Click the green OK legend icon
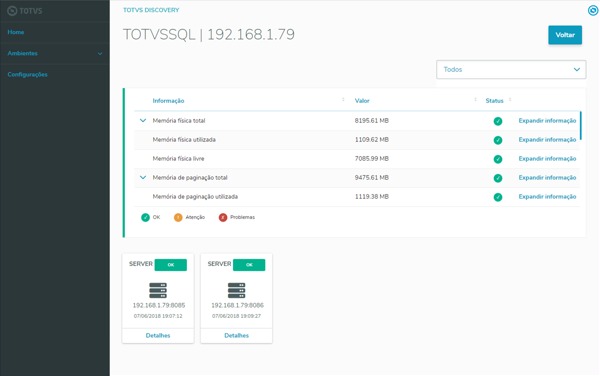Image resolution: width=600 pixels, height=376 pixels. pos(145,217)
